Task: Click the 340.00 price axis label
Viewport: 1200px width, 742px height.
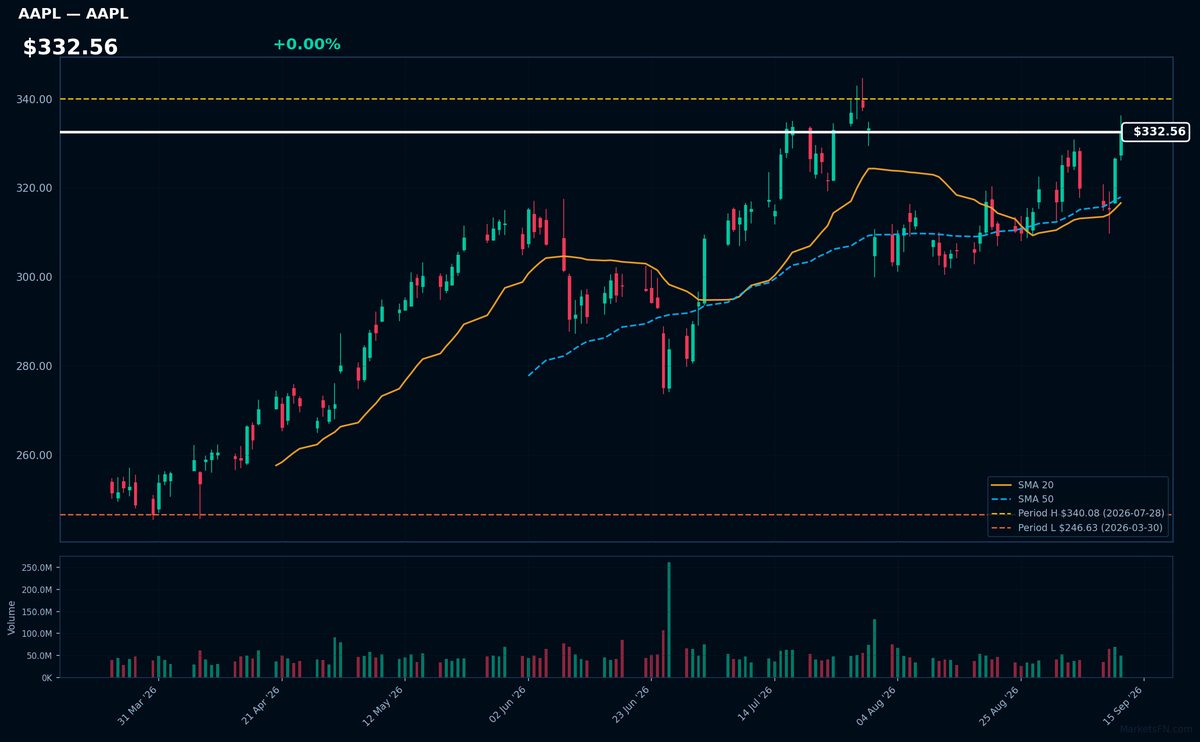Action: pyautogui.click(x=34, y=100)
